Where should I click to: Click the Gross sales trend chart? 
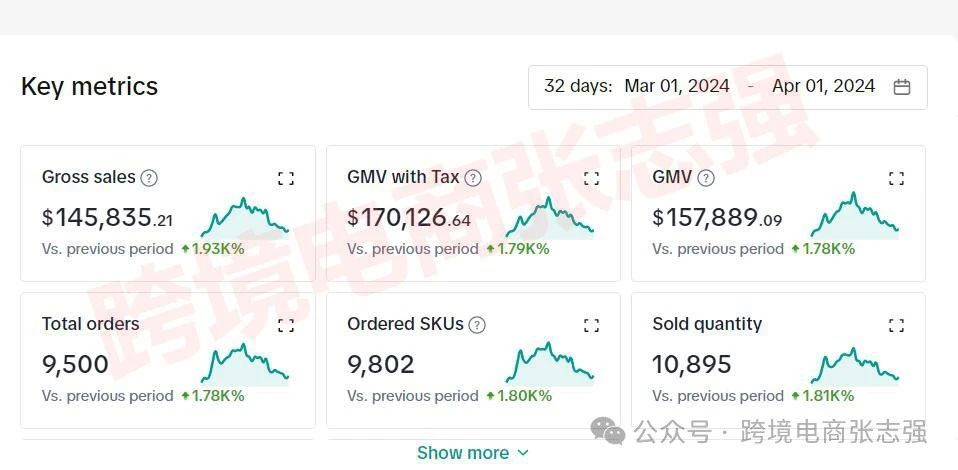244,217
